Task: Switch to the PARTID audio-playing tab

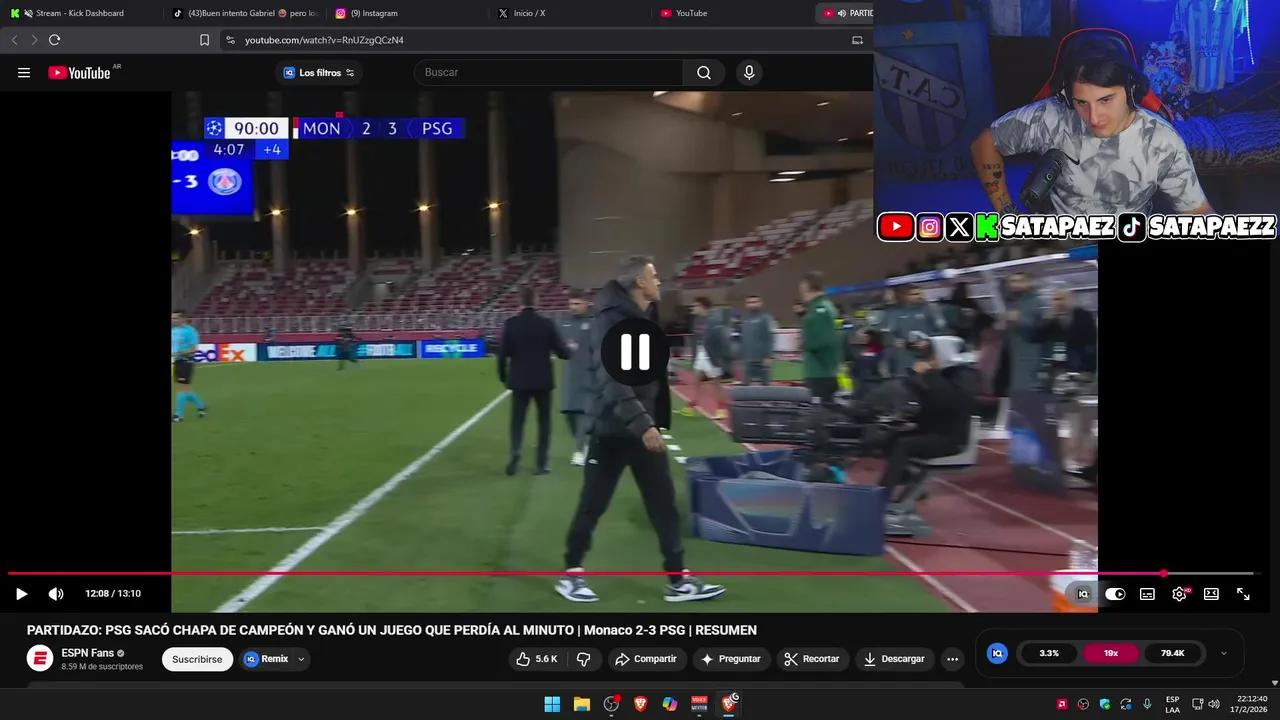Action: pyautogui.click(x=845, y=13)
